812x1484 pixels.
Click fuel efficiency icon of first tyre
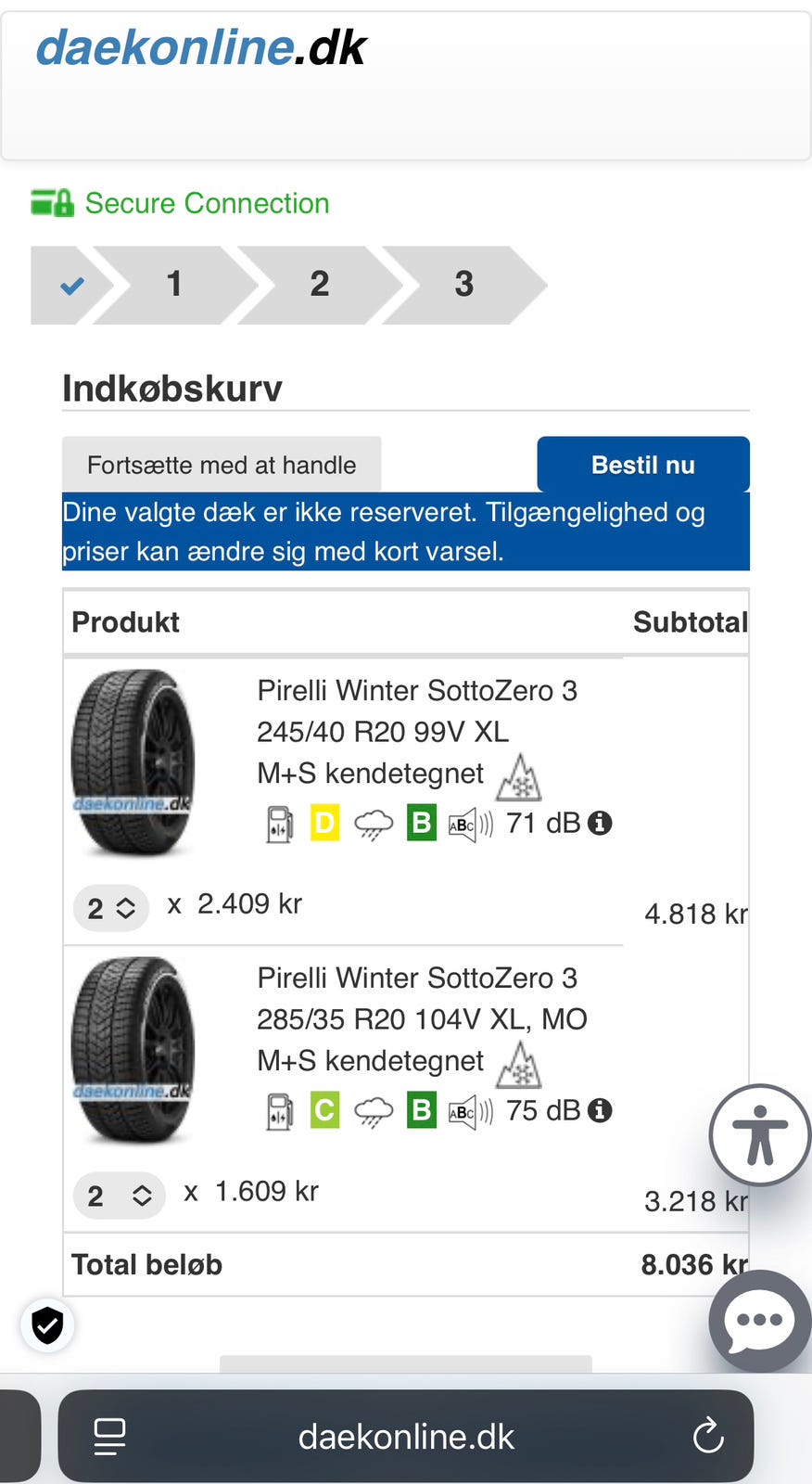279,824
